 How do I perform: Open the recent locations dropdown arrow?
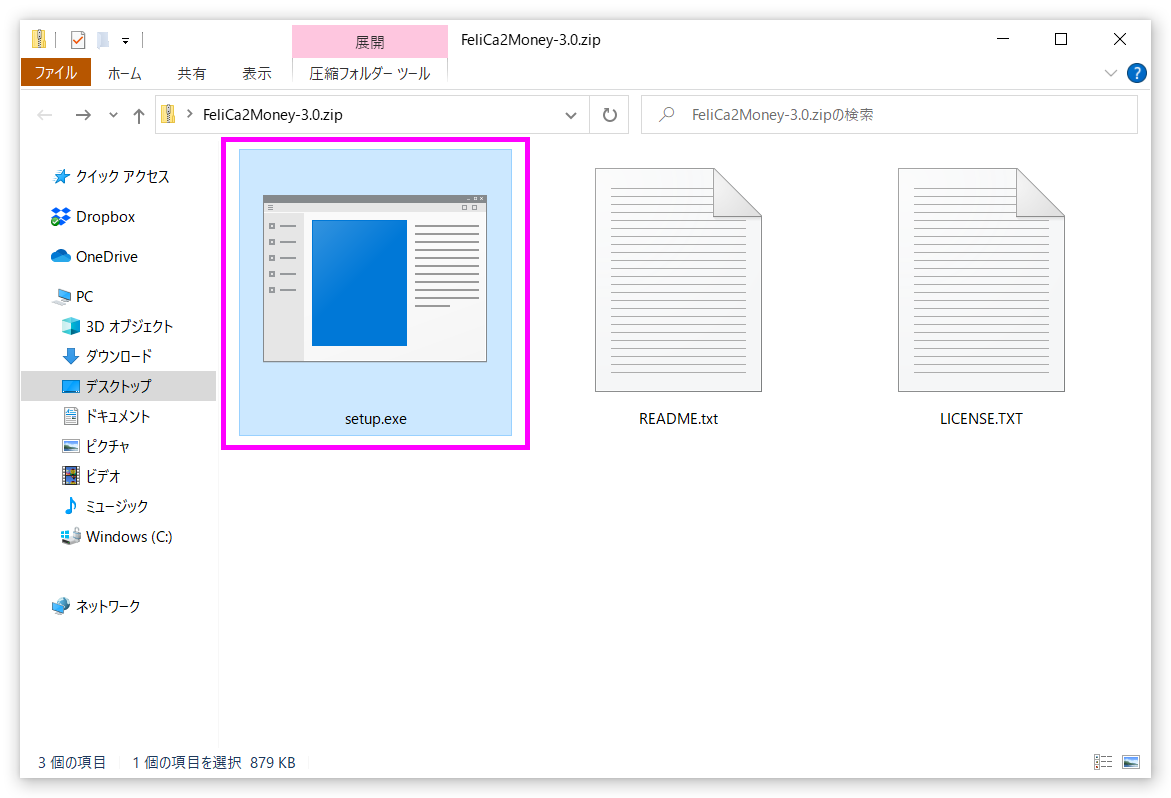pyautogui.click(x=113, y=115)
